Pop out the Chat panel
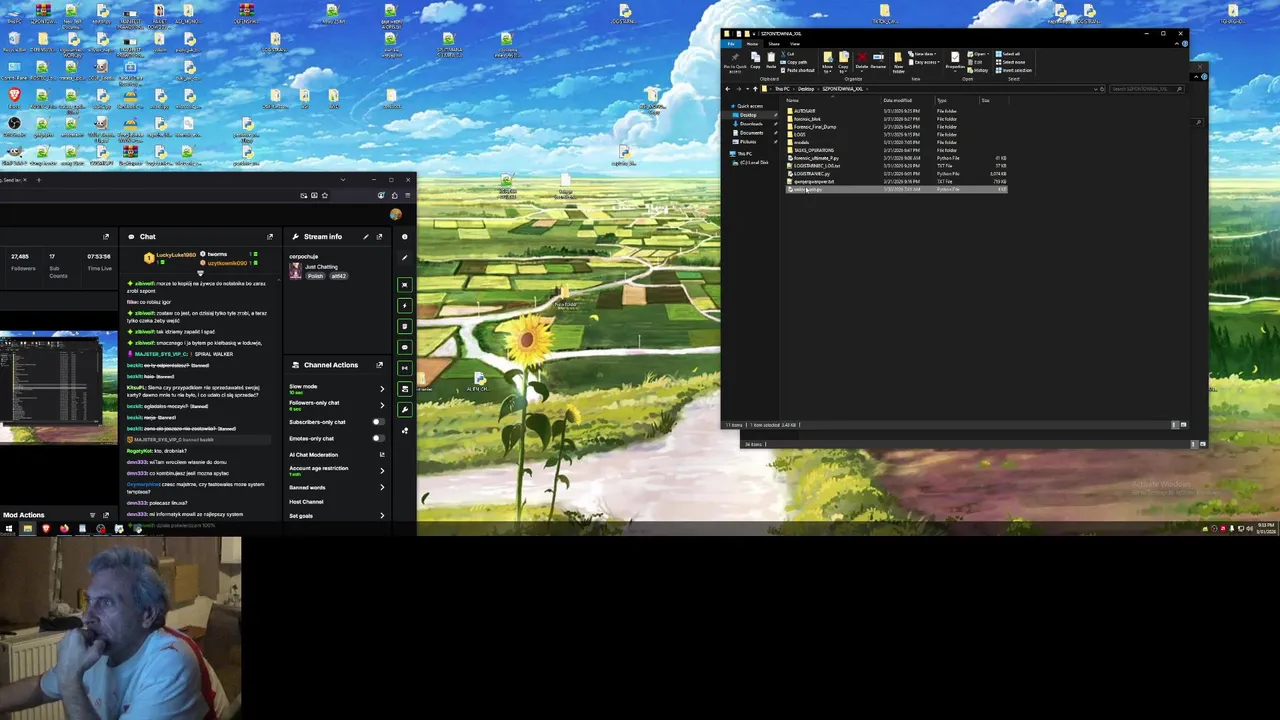 [270, 237]
